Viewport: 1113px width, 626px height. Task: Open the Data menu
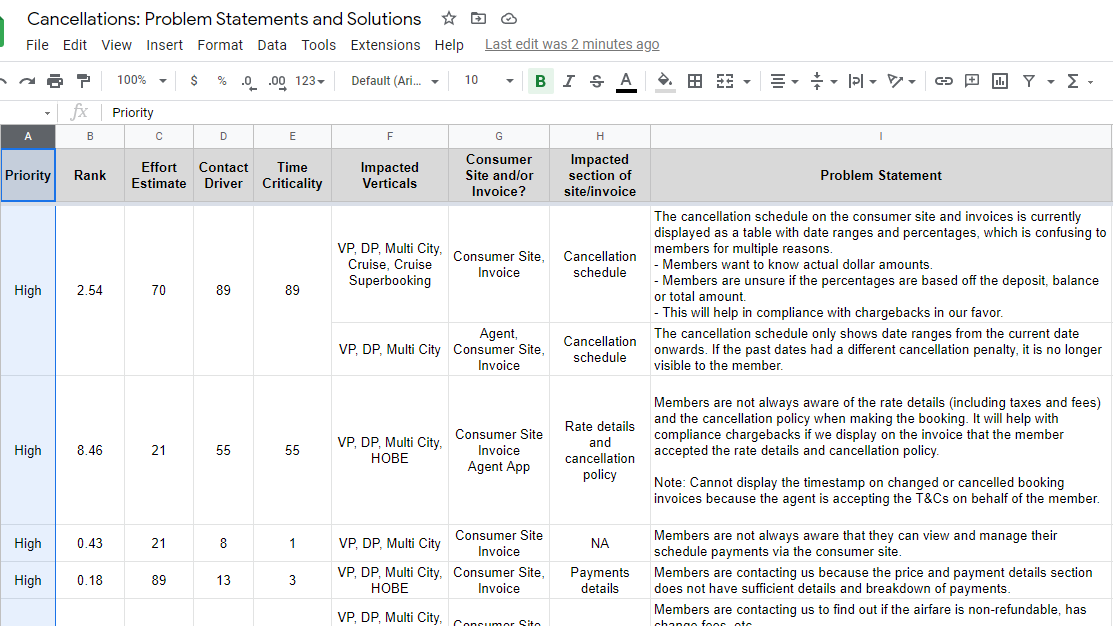(272, 45)
